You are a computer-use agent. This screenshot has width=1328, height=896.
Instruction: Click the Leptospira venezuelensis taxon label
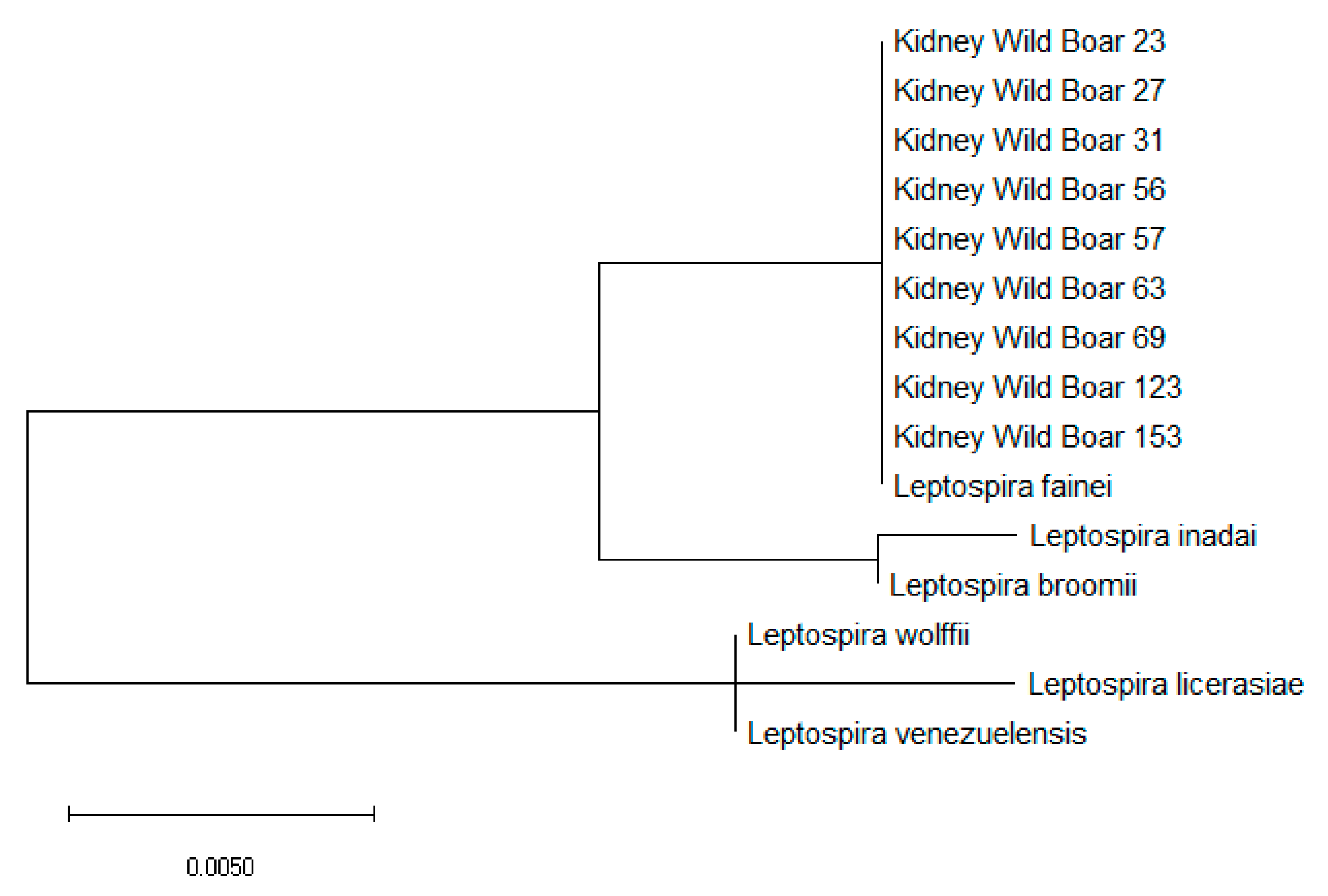point(917,734)
